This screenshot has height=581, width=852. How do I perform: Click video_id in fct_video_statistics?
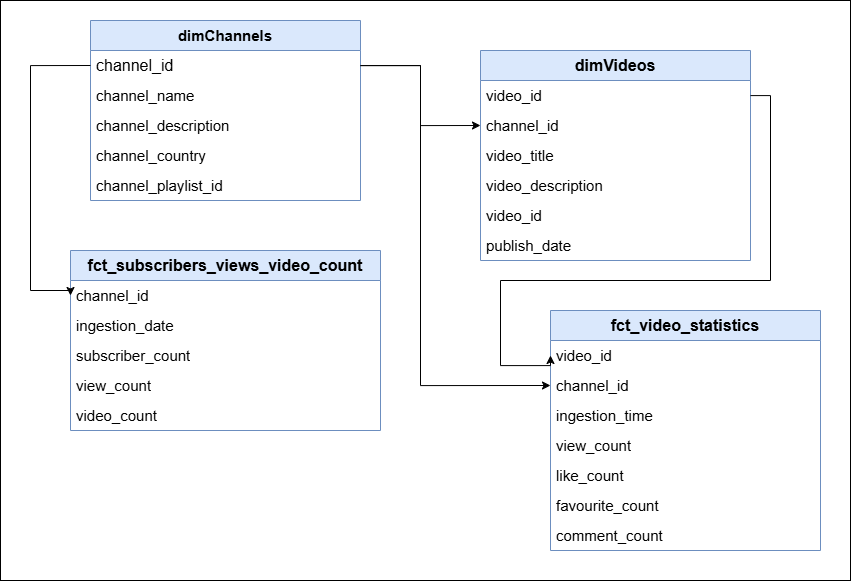(x=685, y=355)
